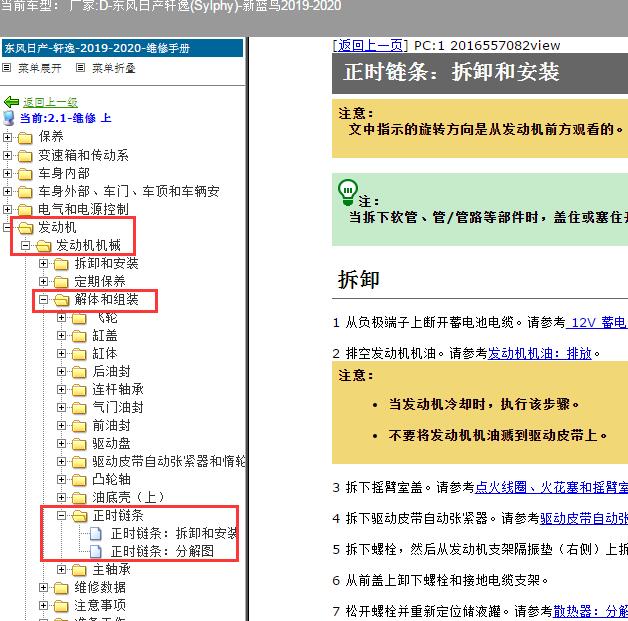This screenshot has height=621, width=628.
Task: Click the 东风日产-轩逸-2019-2020-维修手册 header
Action: pyautogui.click(x=122, y=48)
